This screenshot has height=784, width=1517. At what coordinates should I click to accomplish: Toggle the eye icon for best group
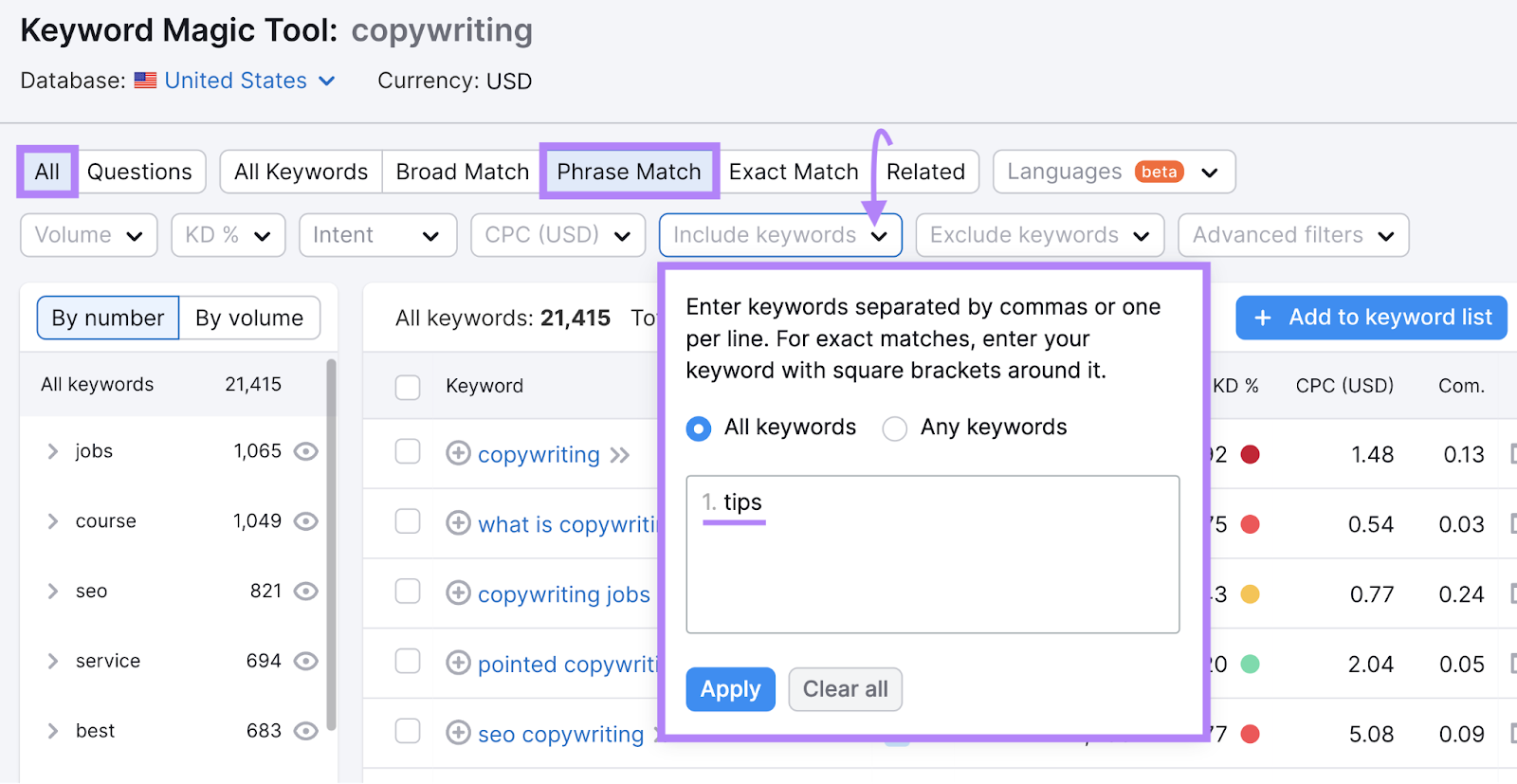point(305,731)
